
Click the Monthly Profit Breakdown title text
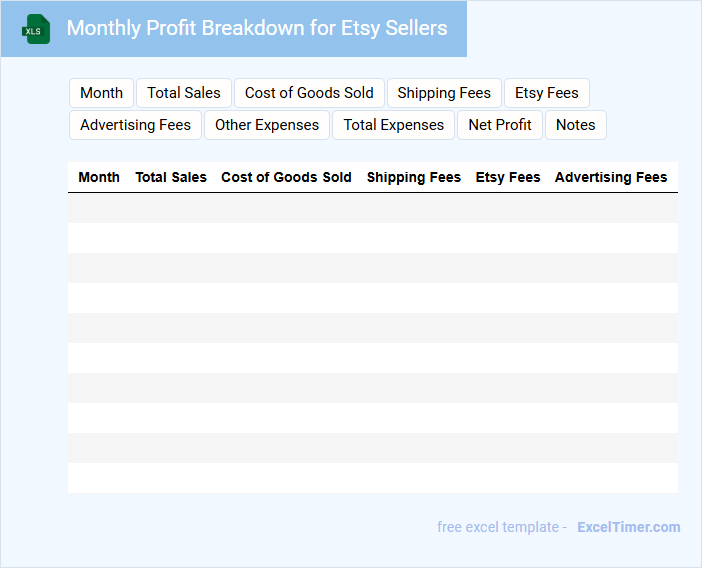pos(257,28)
